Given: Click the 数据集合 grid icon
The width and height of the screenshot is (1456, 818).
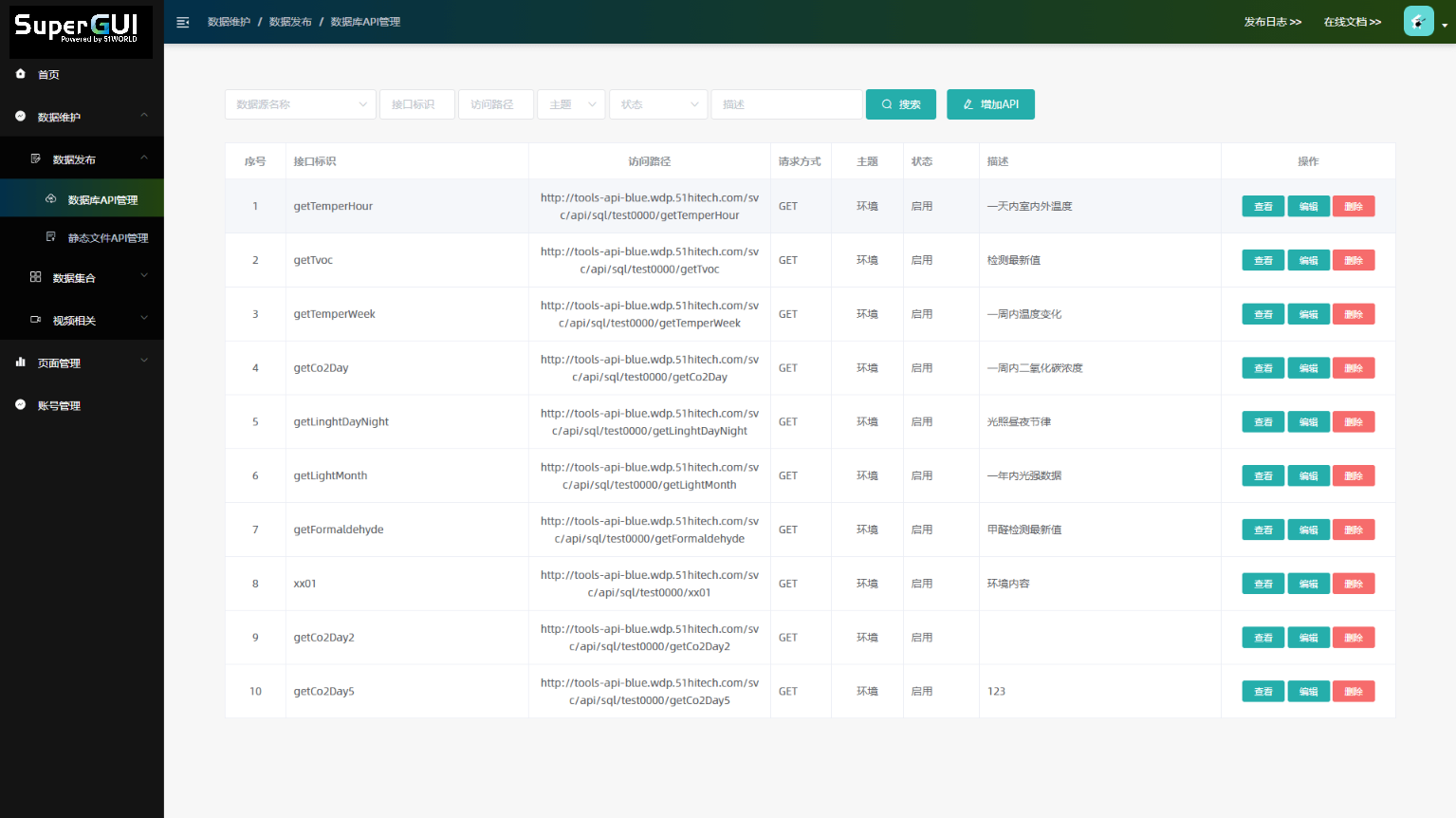Looking at the screenshot, I should (36, 277).
